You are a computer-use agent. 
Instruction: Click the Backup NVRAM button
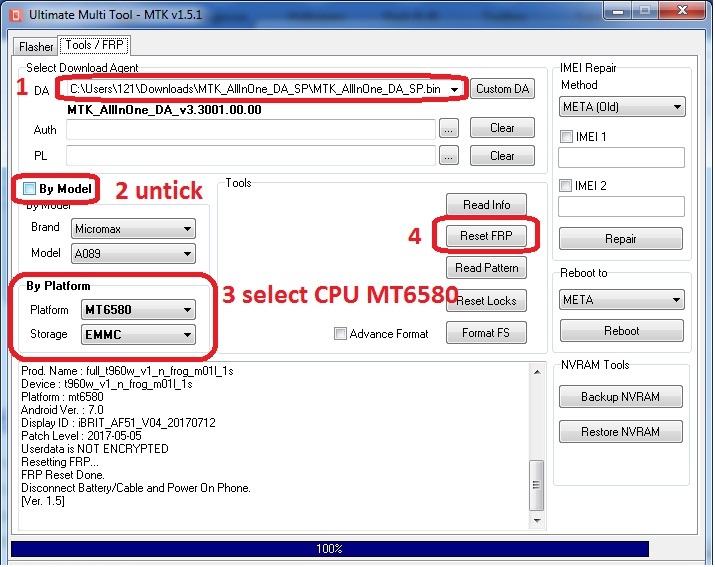pyautogui.click(x=621, y=397)
